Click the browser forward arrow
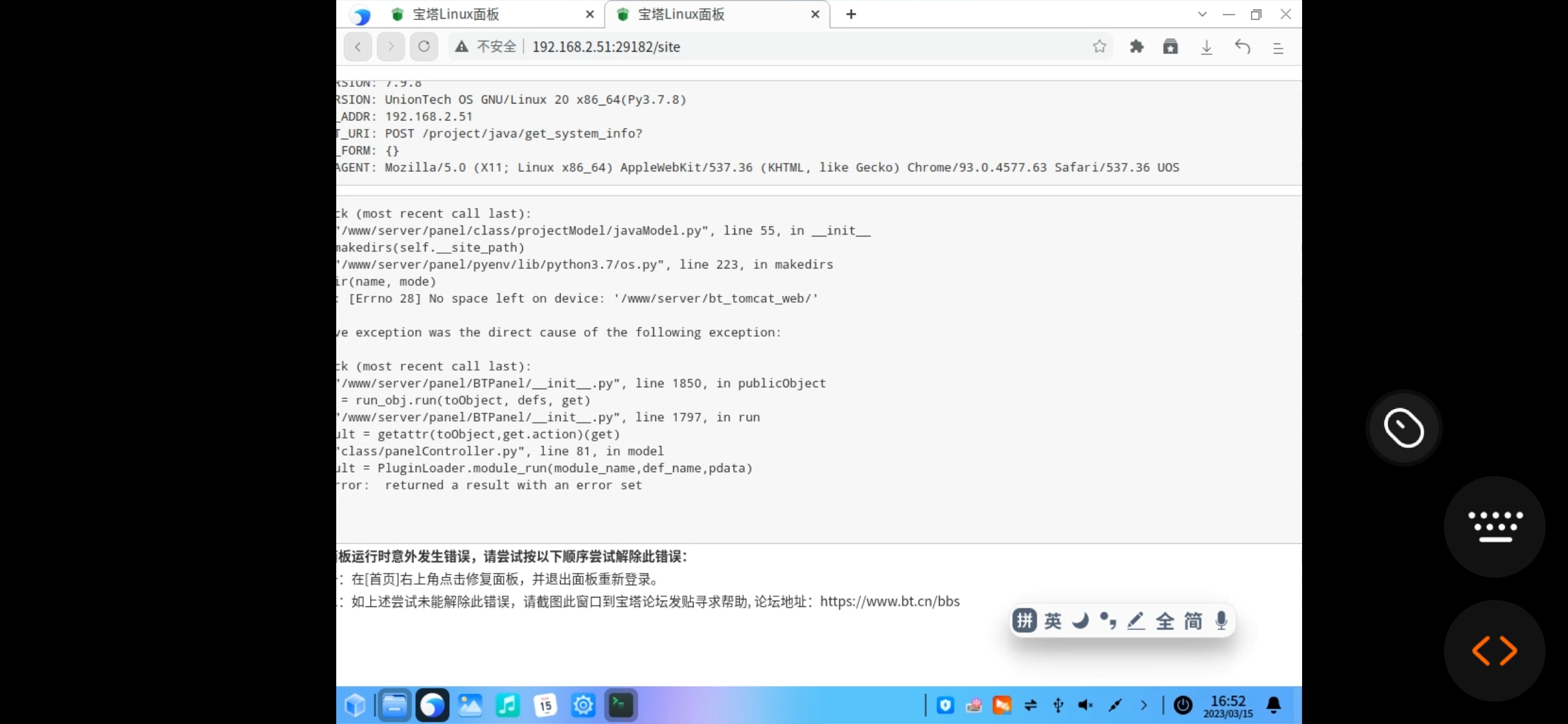This screenshot has height=724, width=1568. tap(391, 47)
